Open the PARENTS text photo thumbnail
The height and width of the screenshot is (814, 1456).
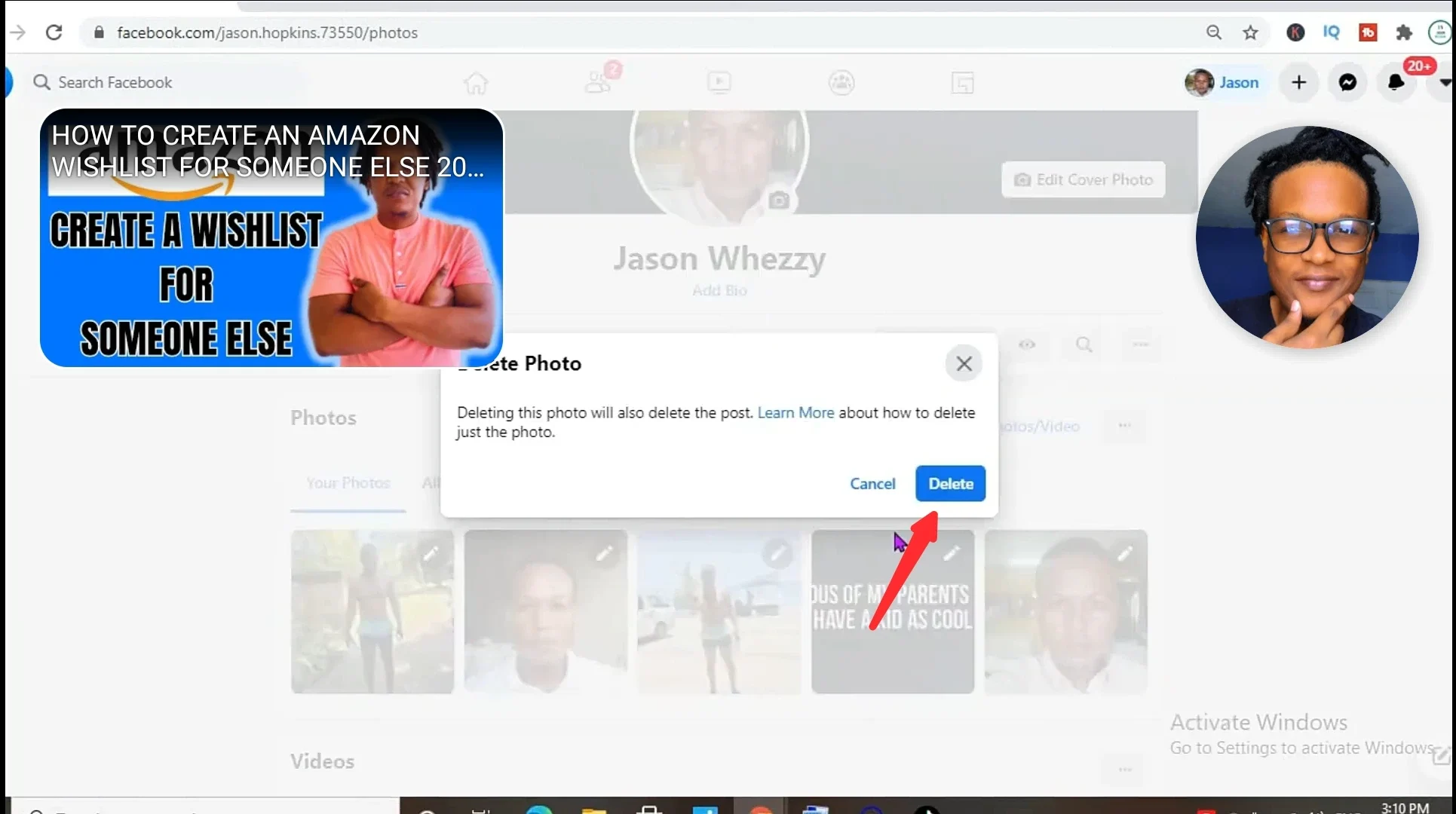[x=893, y=611]
